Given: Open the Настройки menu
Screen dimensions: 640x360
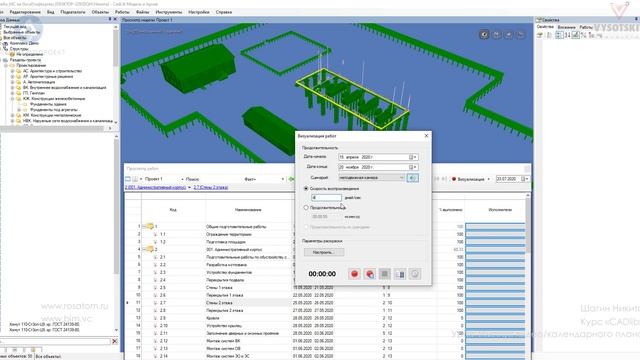Looking at the screenshot, I should [199, 12].
